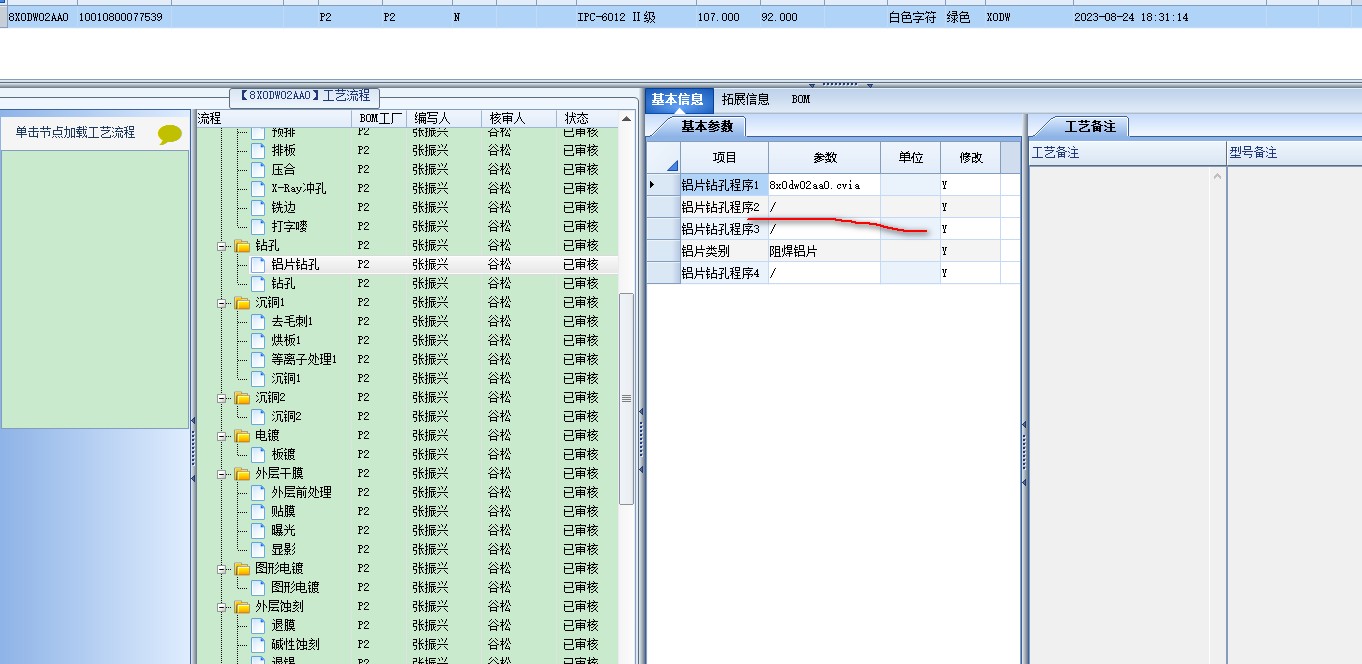Select the 铝片类别 row label
Screen dimensions: 1362x664
[724, 251]
